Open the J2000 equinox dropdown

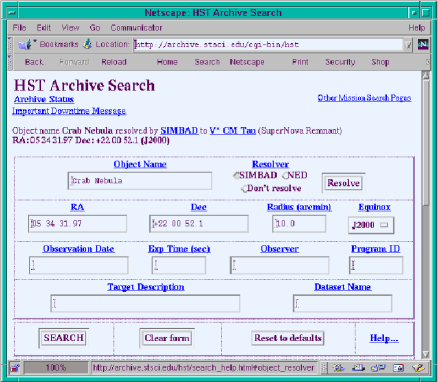click(371, 225)
